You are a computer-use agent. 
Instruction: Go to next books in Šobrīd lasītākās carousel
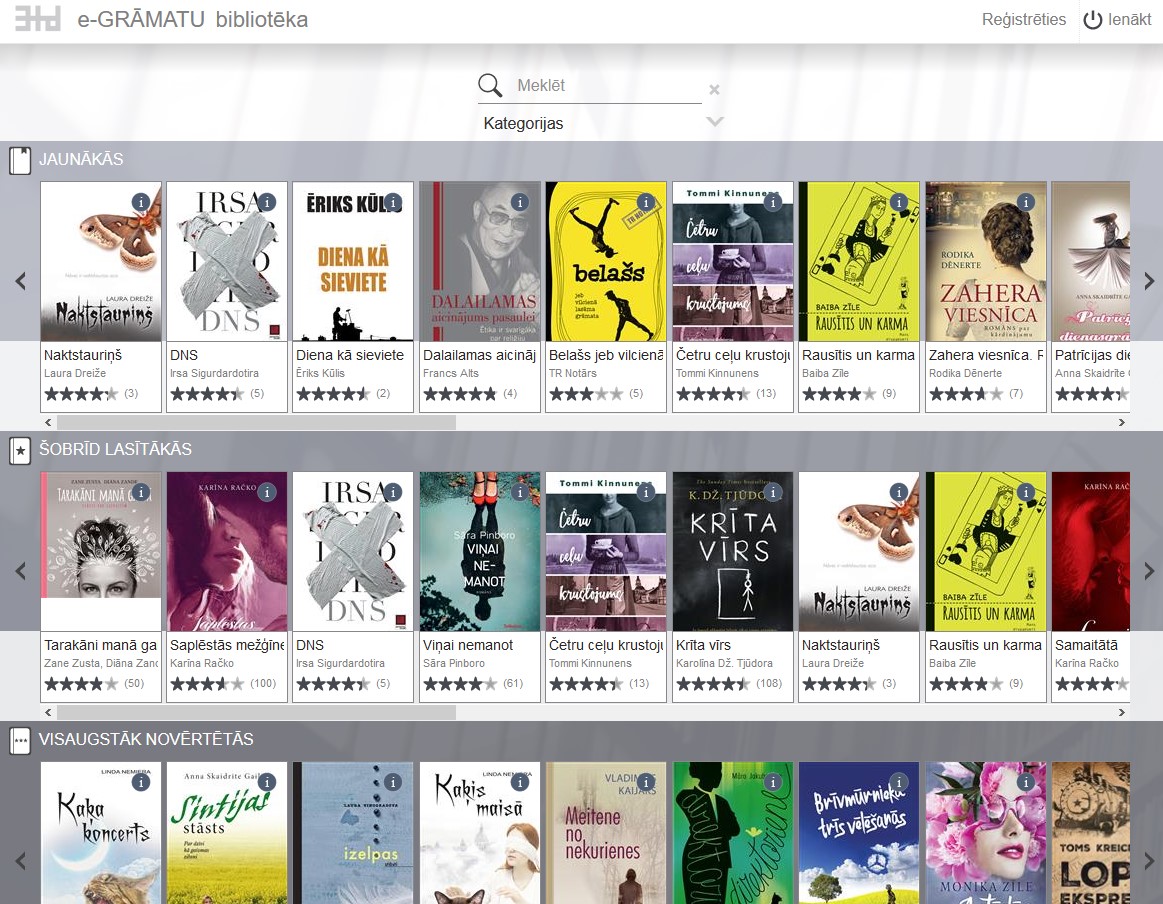[x=1149, y=571]
